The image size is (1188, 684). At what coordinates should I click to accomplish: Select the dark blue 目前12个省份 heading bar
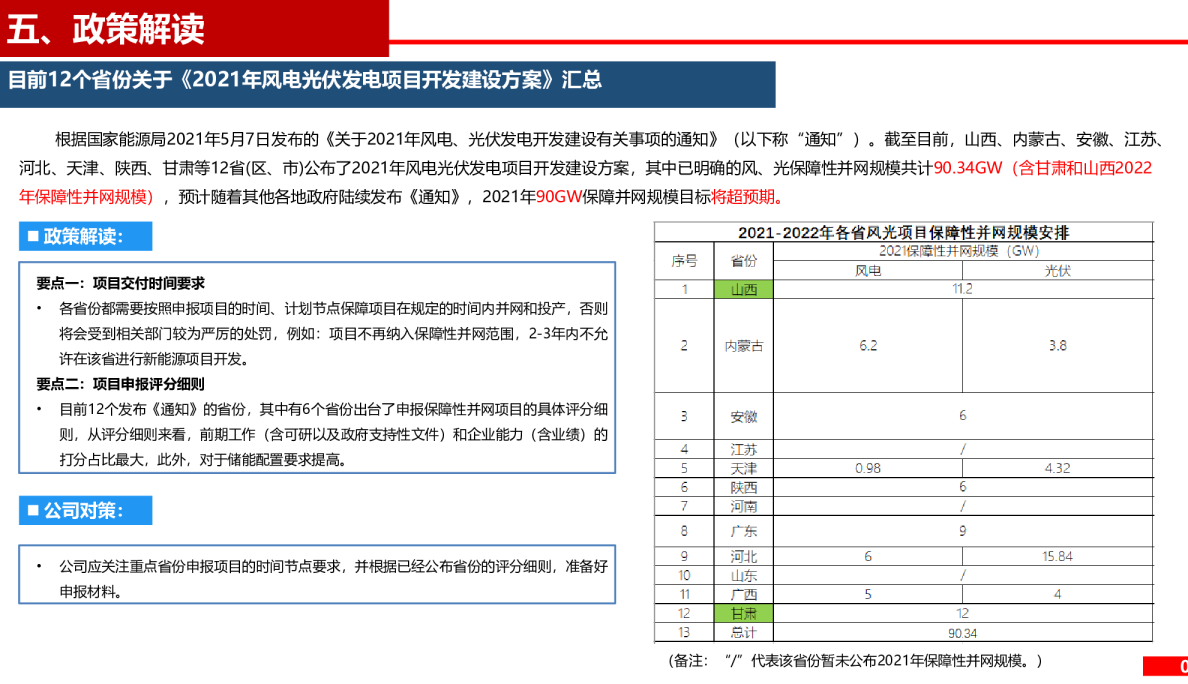(x=388, y=82)
